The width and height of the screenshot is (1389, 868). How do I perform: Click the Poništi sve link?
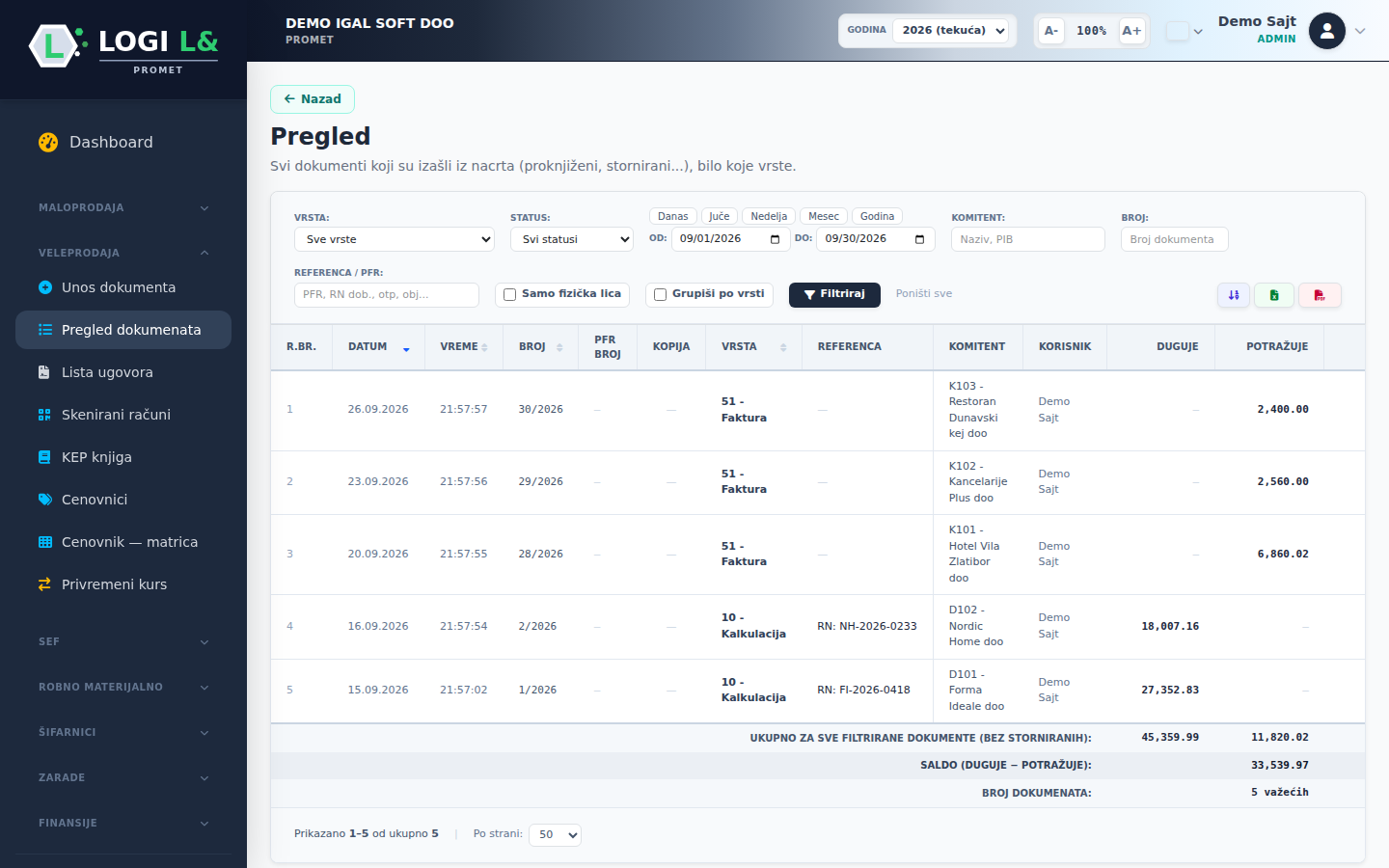pos(924,294)
